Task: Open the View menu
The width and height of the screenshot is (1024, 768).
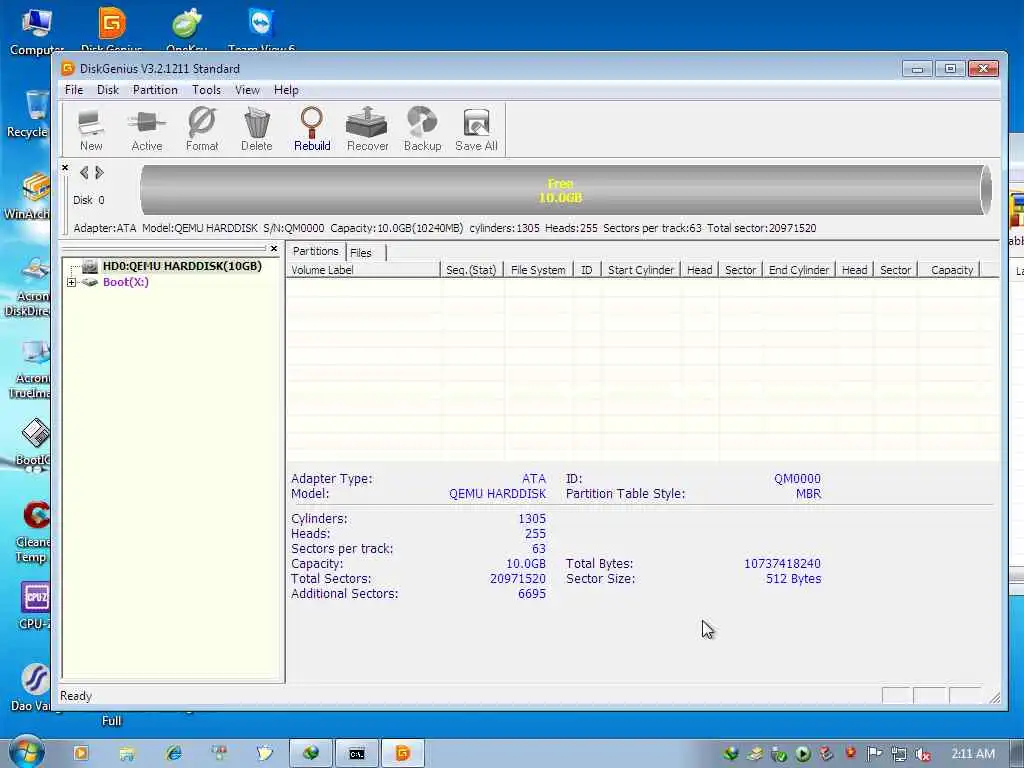Action: [248, 90]
